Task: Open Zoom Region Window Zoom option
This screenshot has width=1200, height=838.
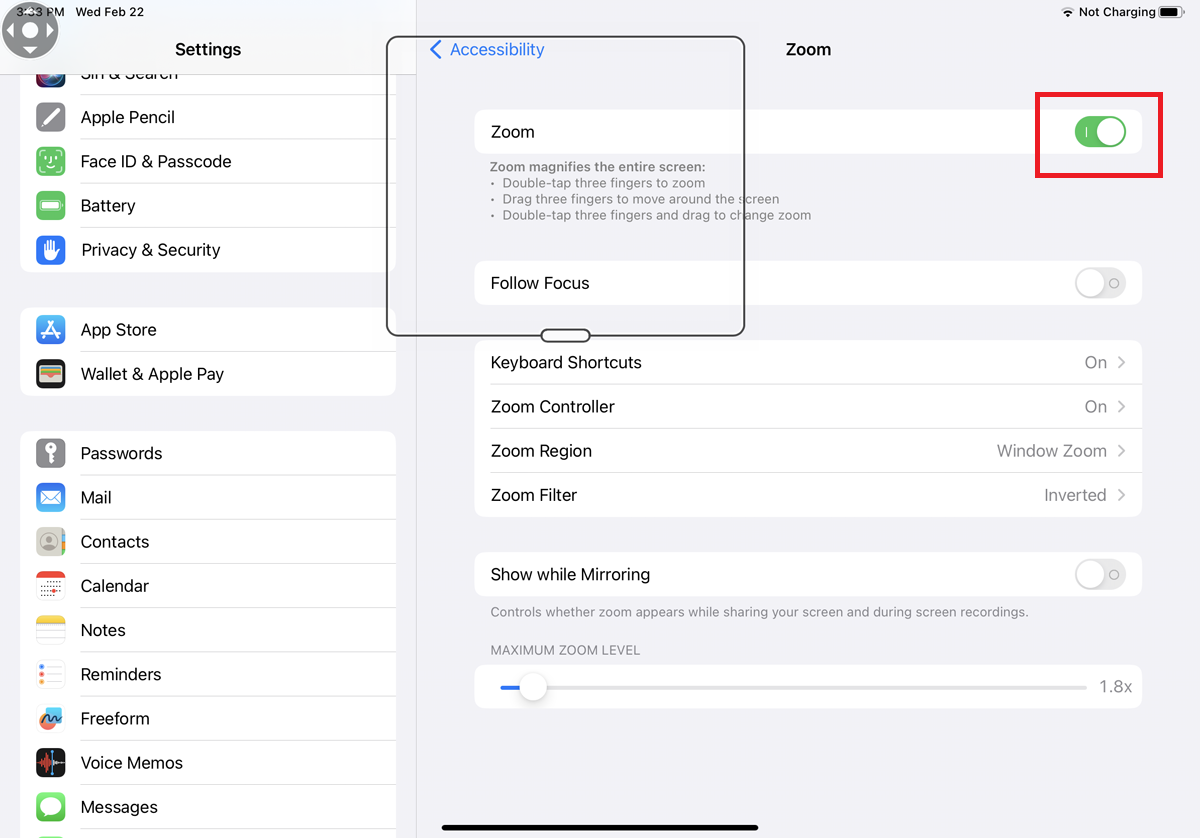Action: tap(807, 451)
